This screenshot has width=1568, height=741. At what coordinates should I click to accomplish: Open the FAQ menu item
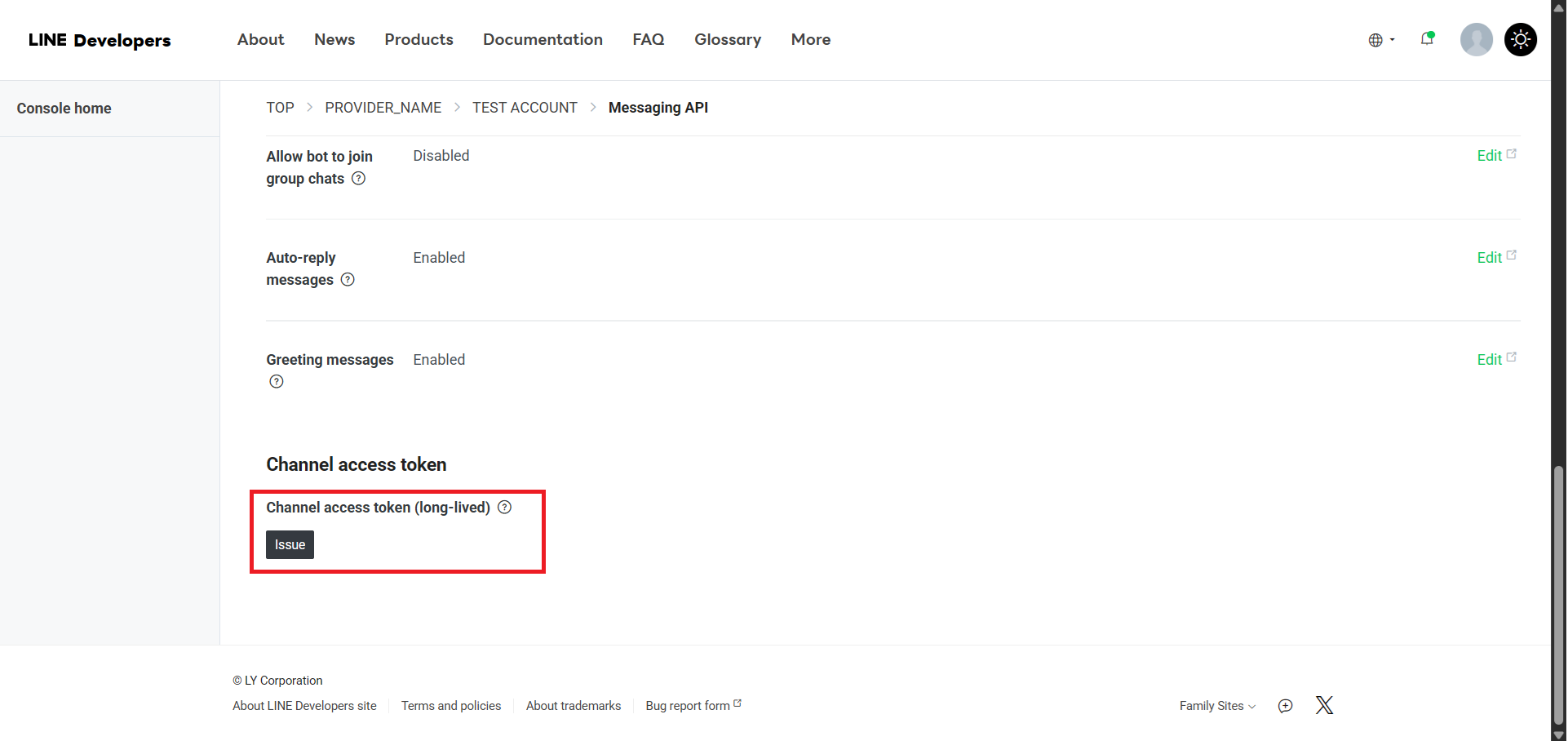click(649, 39)
